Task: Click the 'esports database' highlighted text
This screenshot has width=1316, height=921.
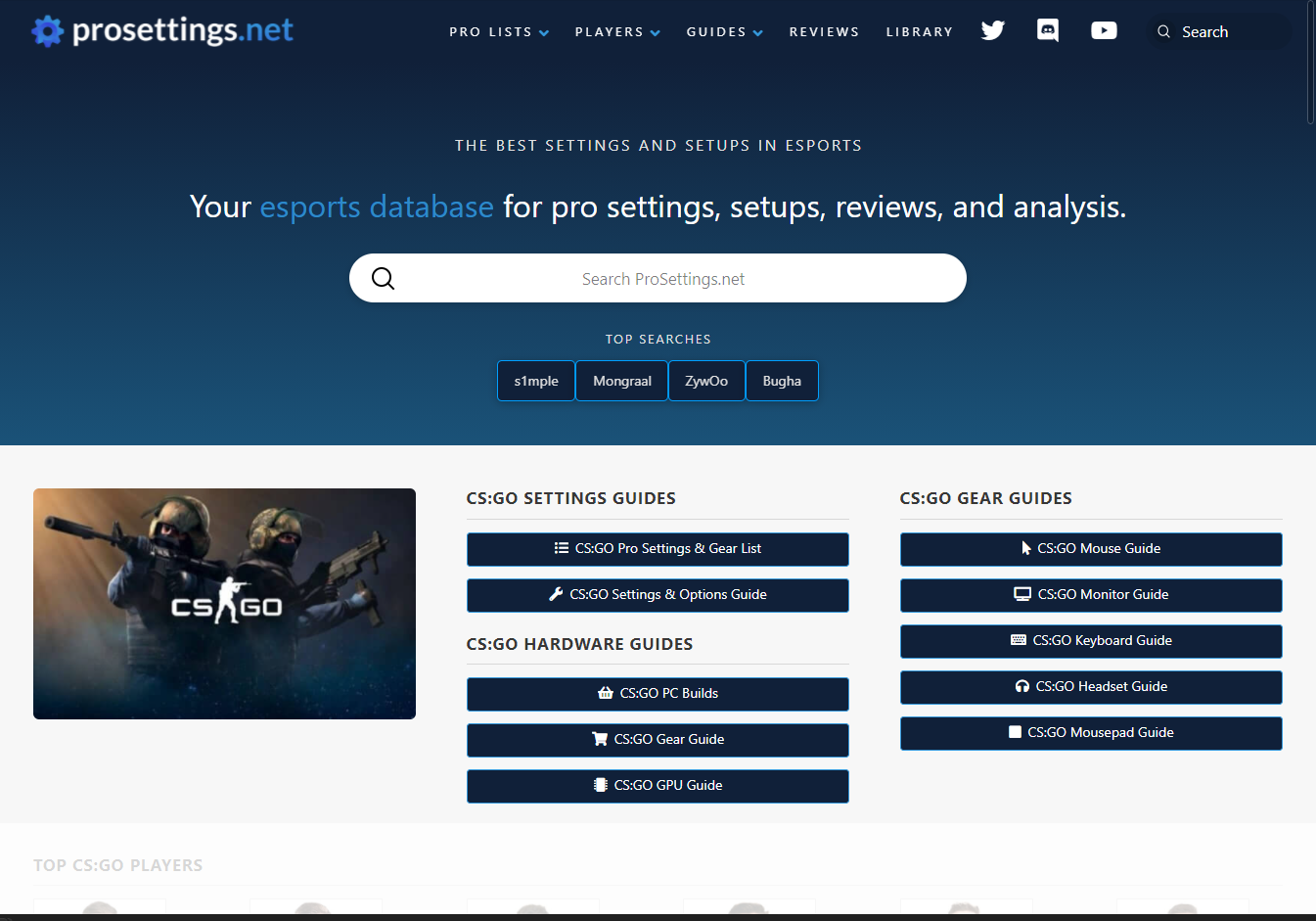Action: [377, 207]
